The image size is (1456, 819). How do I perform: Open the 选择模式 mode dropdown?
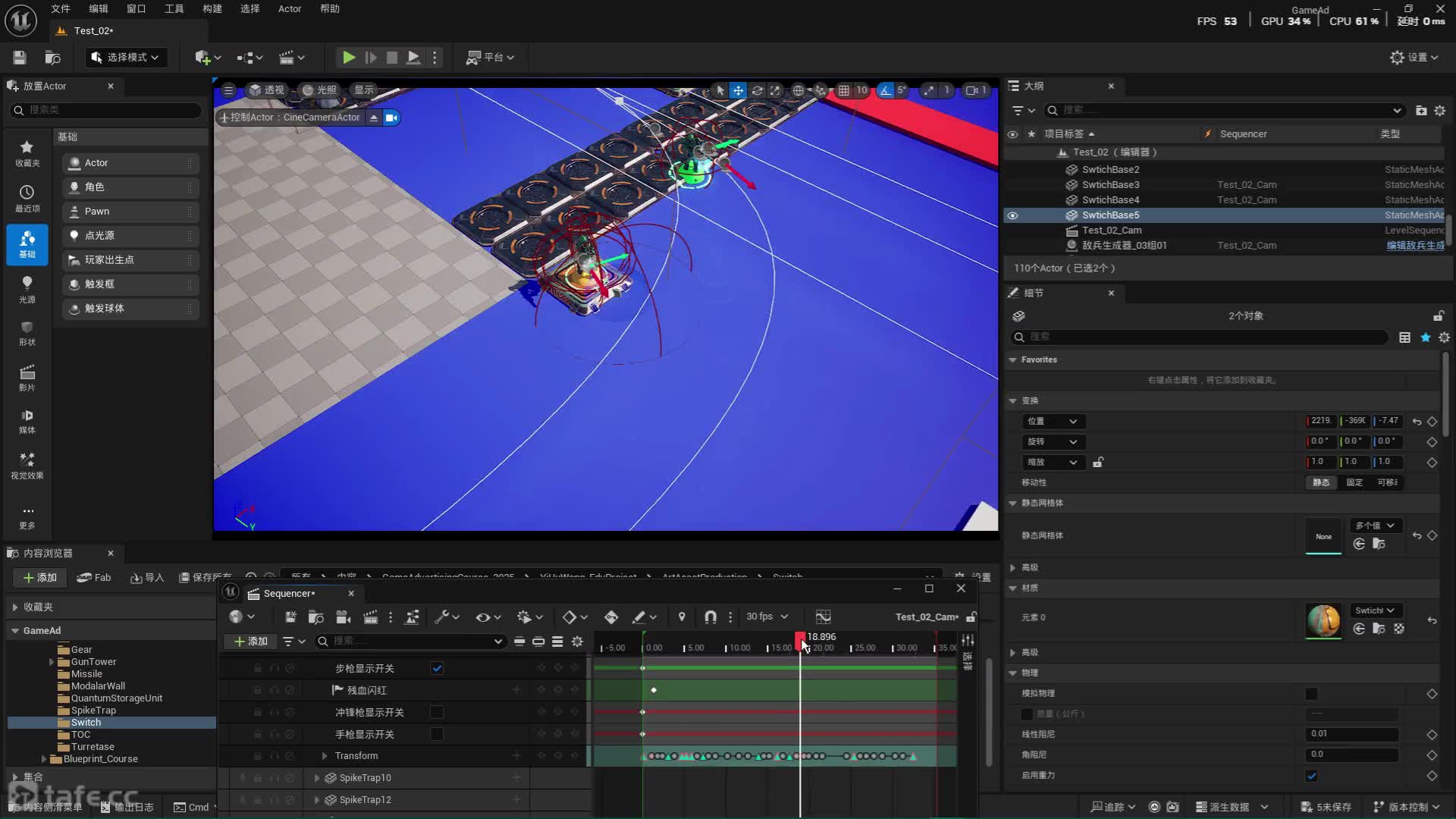pos(126,58)
